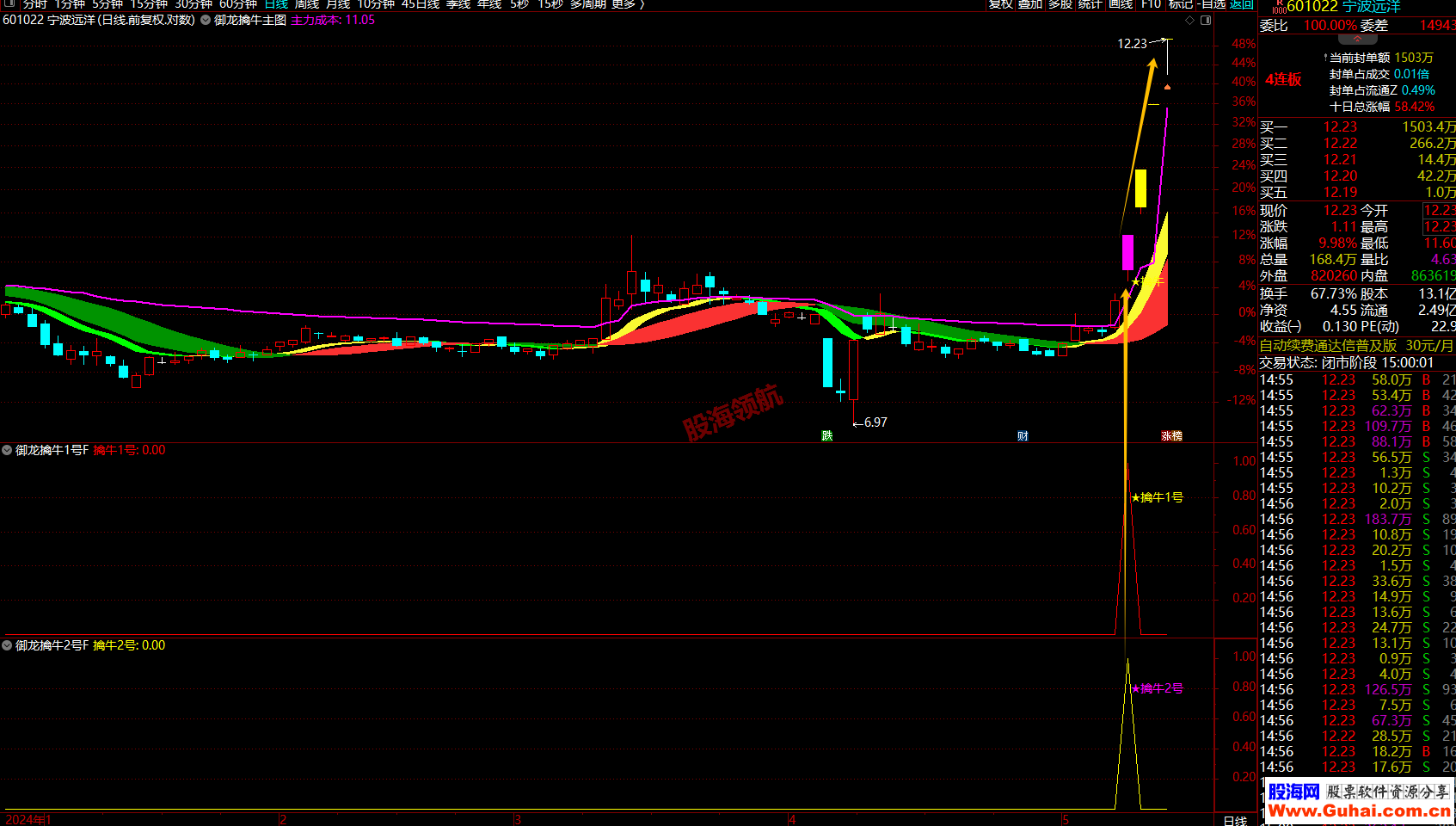Click 买二 bid price 12.22

[1340, 144]
